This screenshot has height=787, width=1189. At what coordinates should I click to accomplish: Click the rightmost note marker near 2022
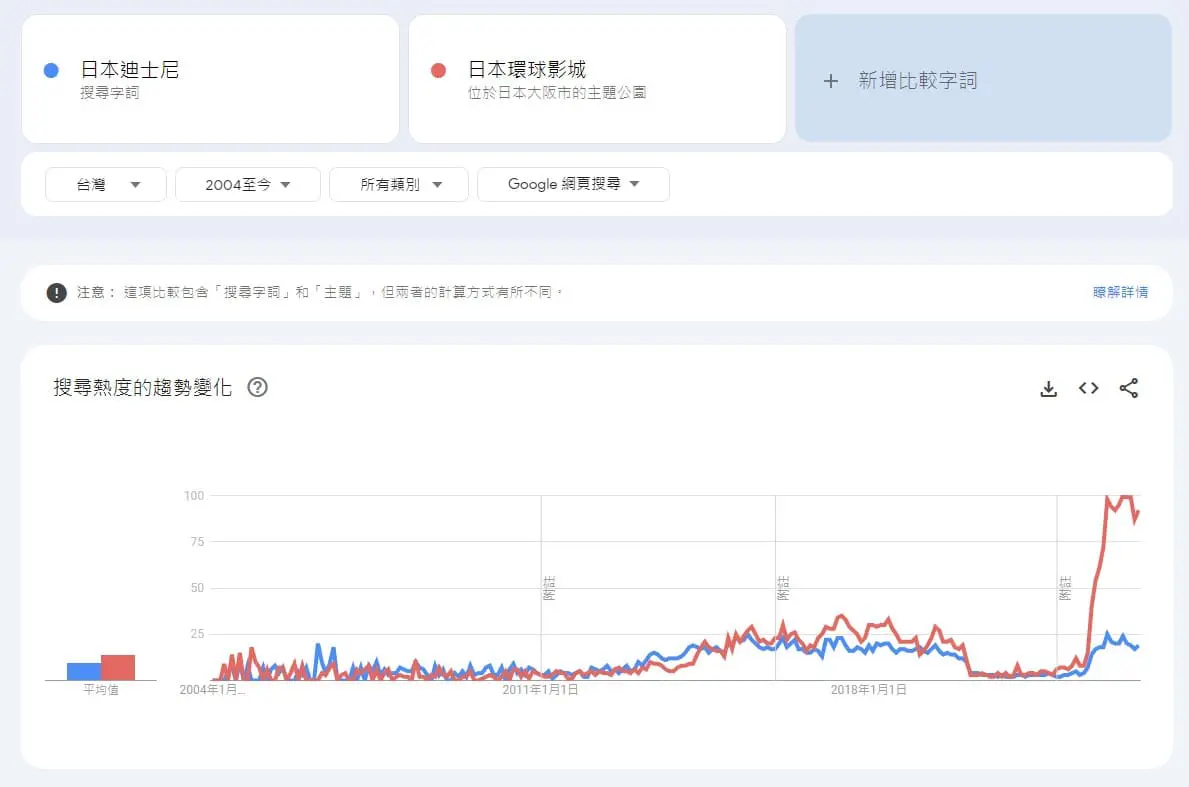click(x=1065, y=588)
